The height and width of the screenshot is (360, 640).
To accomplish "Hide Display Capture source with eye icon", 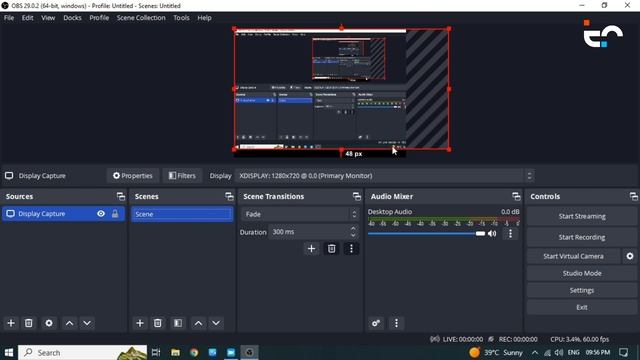I will coord(101,214).
